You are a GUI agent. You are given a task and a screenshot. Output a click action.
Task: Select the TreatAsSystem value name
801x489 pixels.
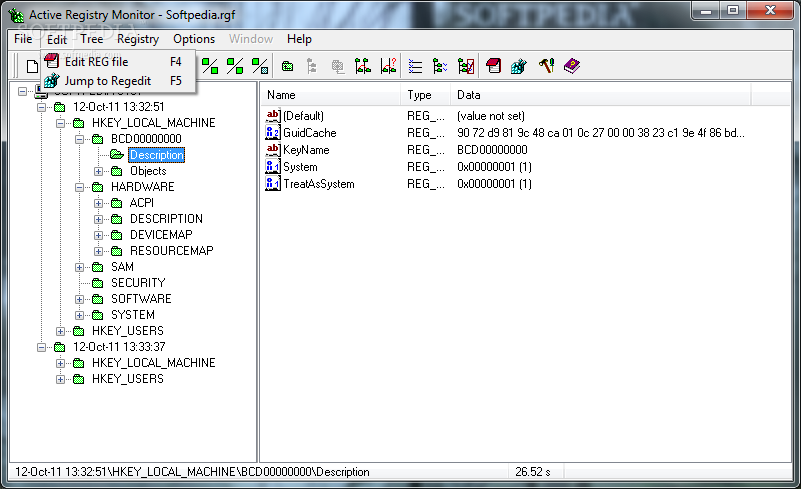tap(319, 184)
